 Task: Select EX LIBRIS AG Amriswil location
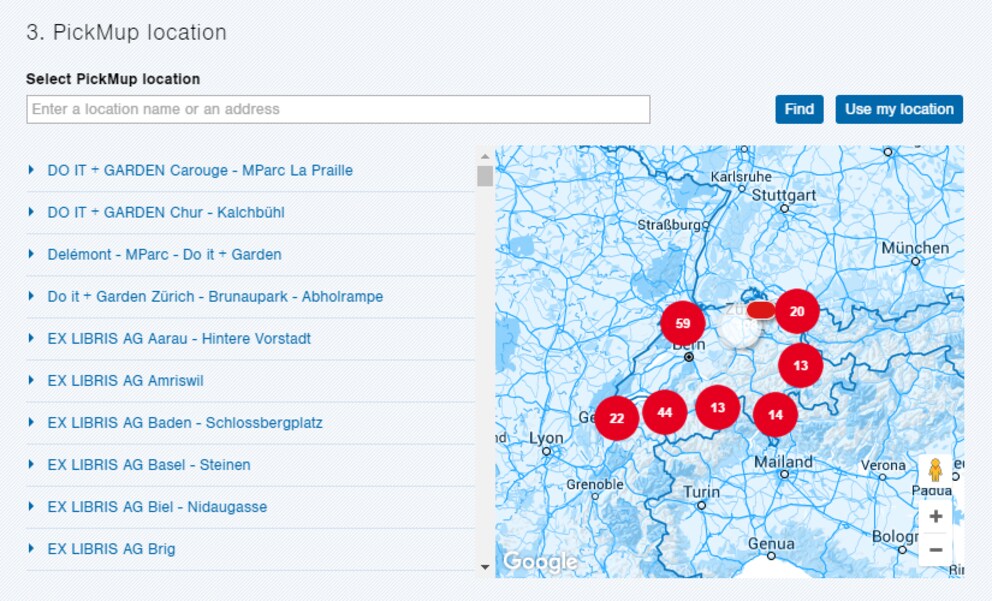click(x=125, y=381)
